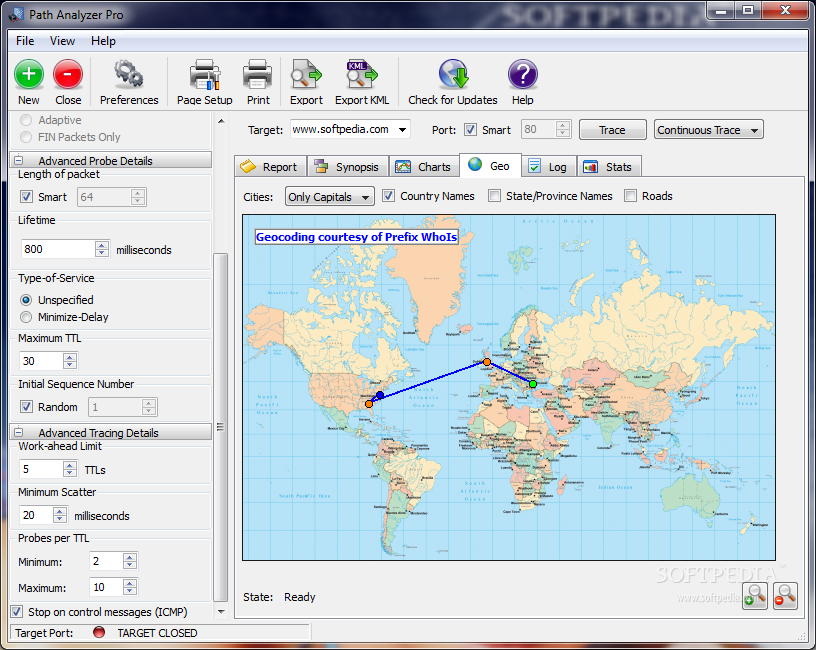Open the Target address dropdown
Viewport: 816px width, 650px height.
[x=402, y=130]
